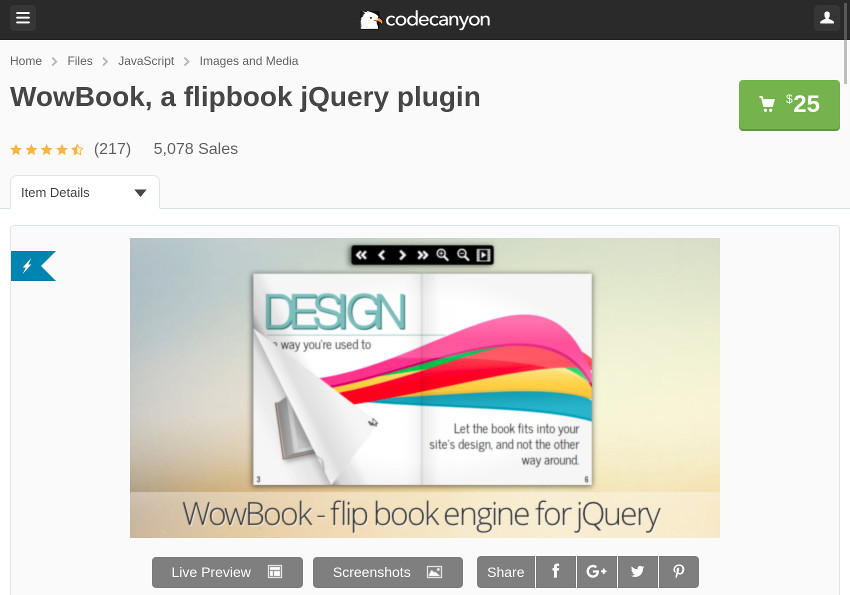Share on Google Plus
Image resolution: width=850 pixels, height=595 pixels.
597,572
